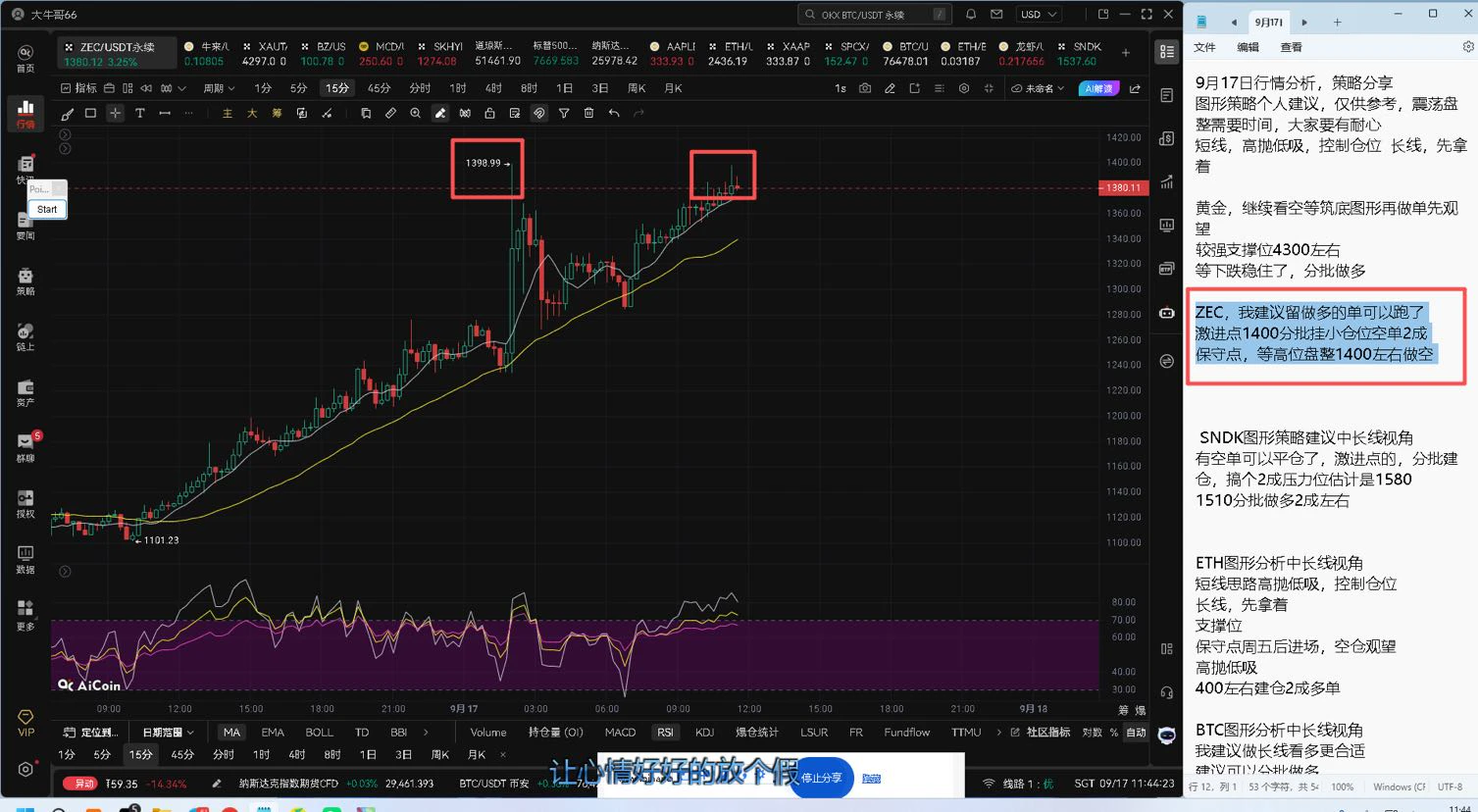
Task: Collapse the RSI indicator pane
Action: [65, 571]
